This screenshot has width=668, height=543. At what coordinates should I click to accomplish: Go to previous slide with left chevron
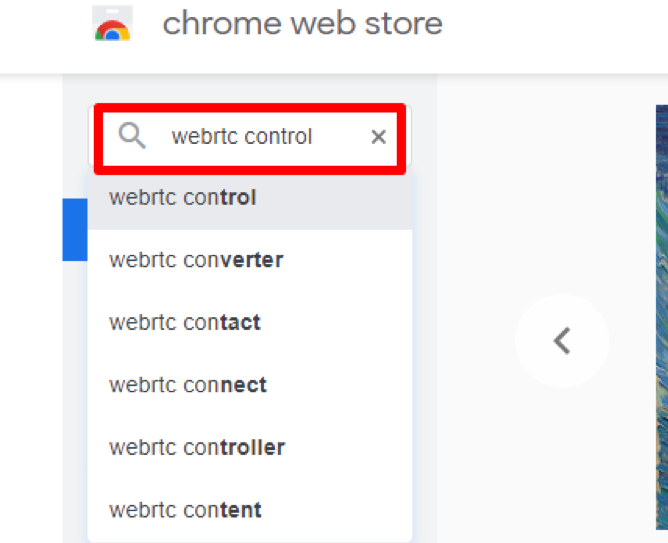pyautogui.click(x=562, y=341)
